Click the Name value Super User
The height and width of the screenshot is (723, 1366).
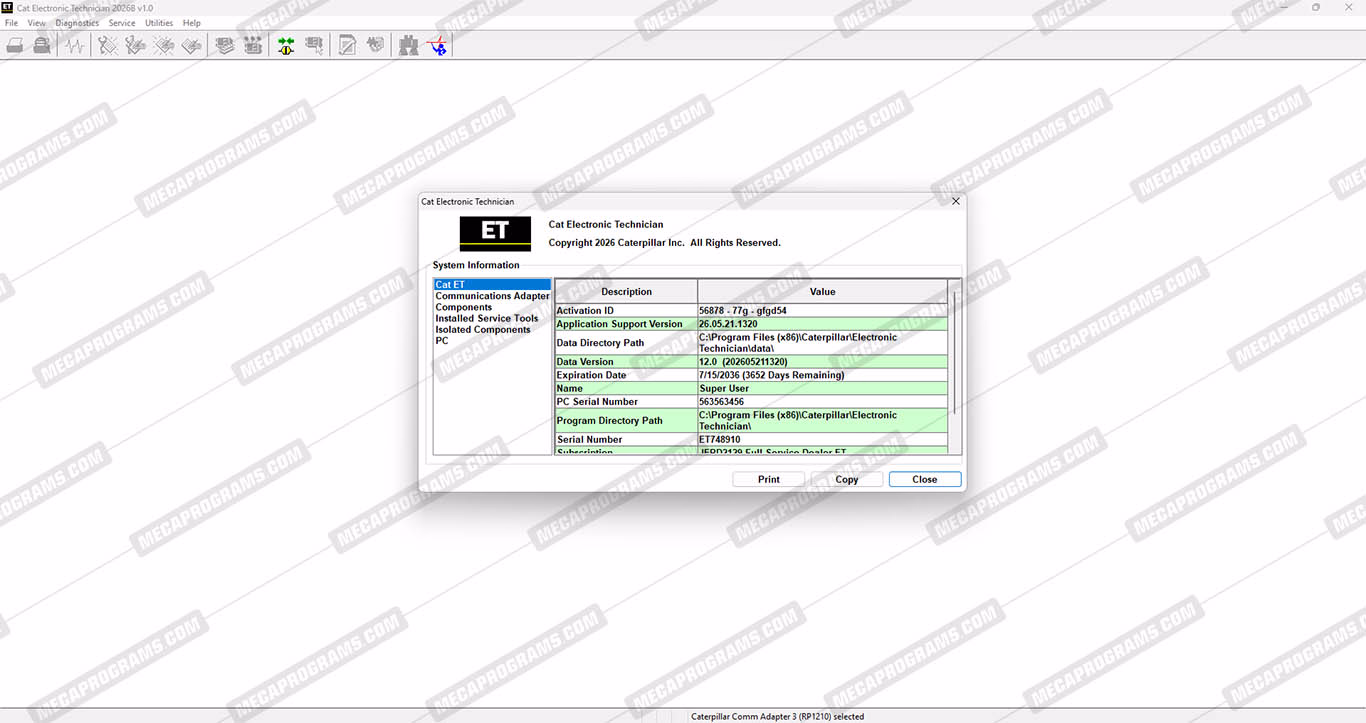click(x=822, y=388)
